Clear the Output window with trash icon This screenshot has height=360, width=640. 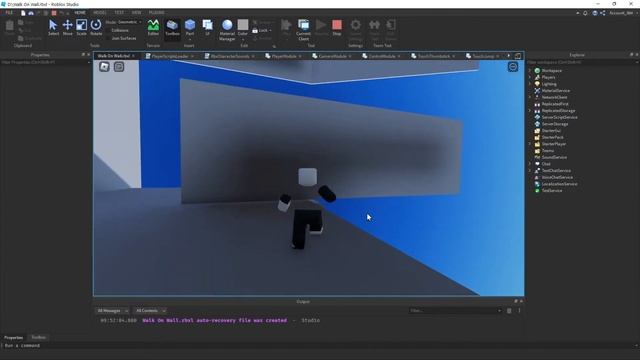click(509, 311)
